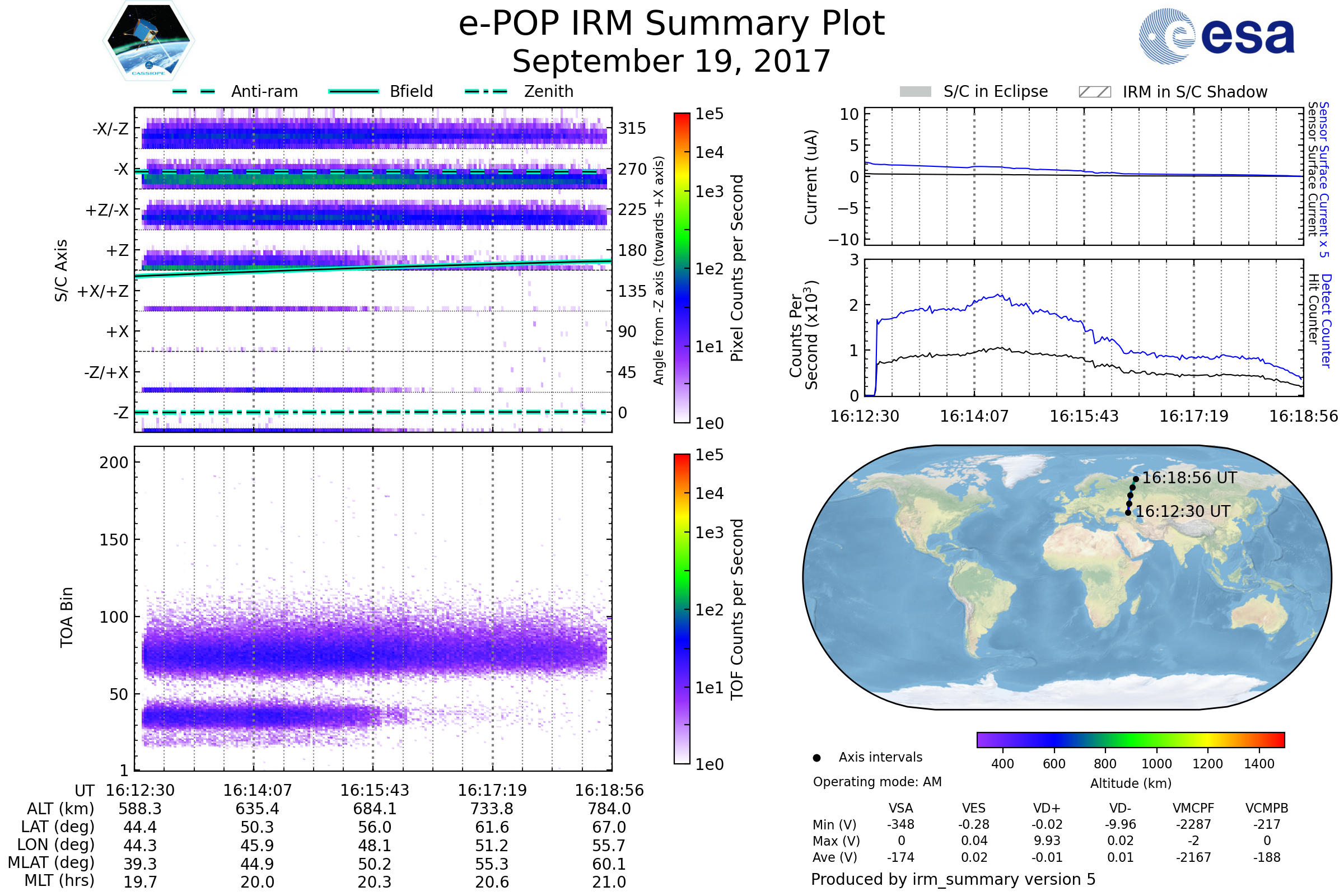Click the Bfield solid line legend marker
1344x896 pixels.
353,91
